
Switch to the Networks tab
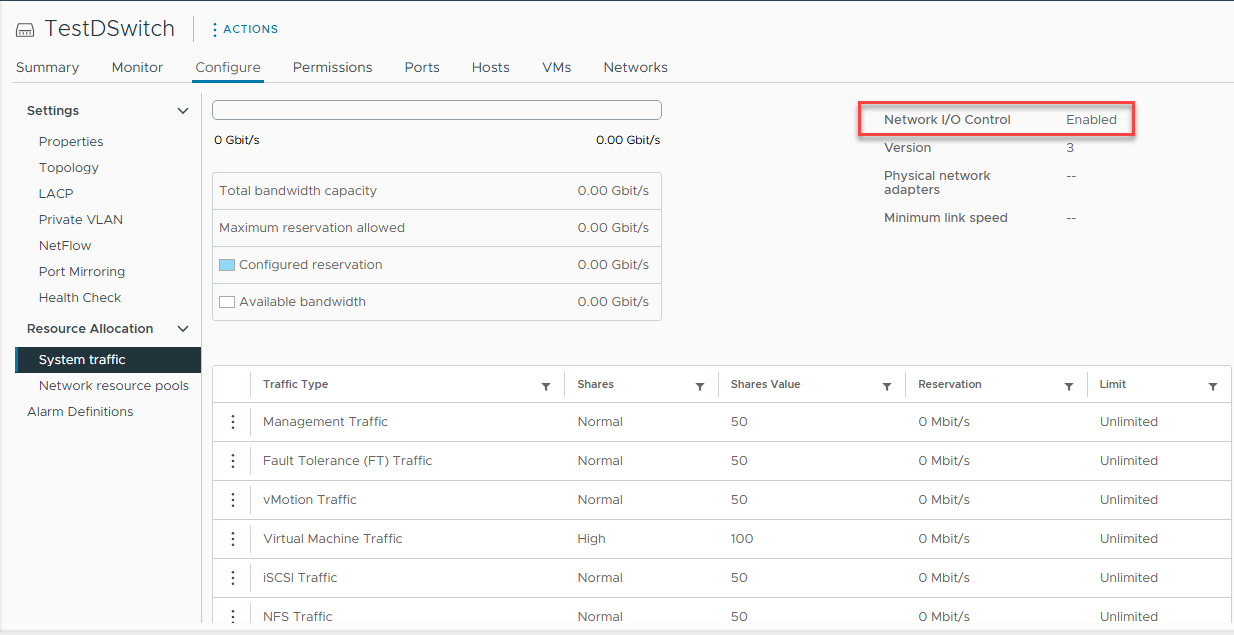pos(635,67)
